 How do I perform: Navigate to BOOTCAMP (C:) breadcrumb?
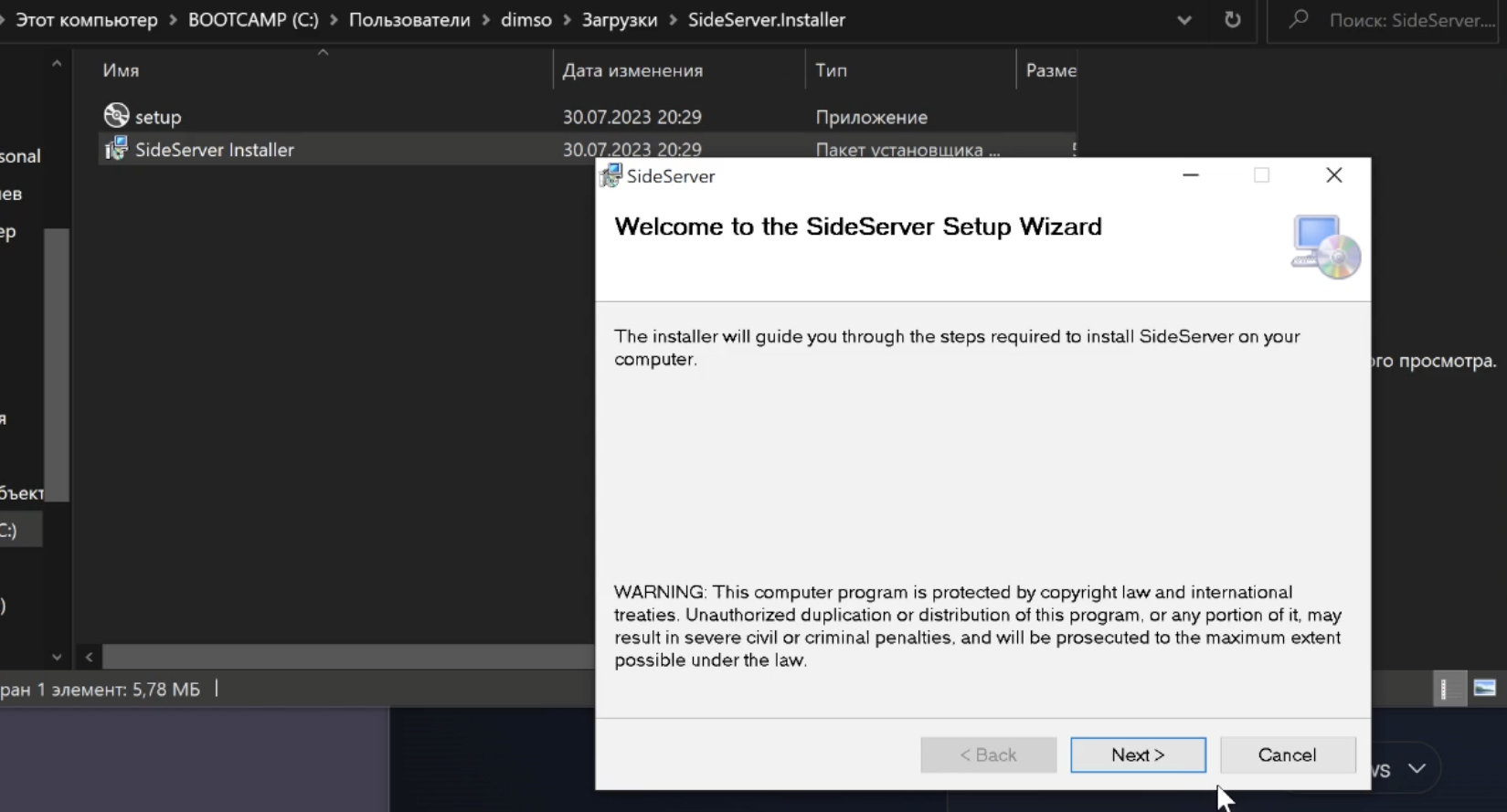click(253, 20)
